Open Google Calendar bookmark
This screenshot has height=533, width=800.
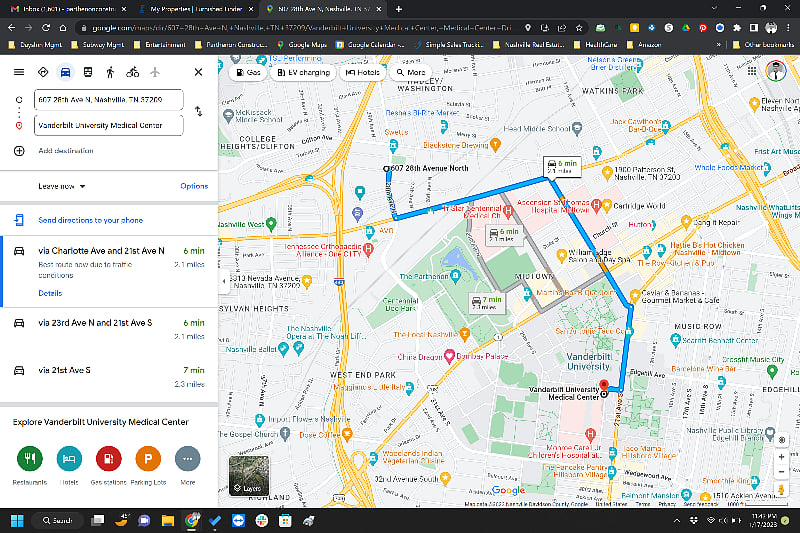[370, 45]
